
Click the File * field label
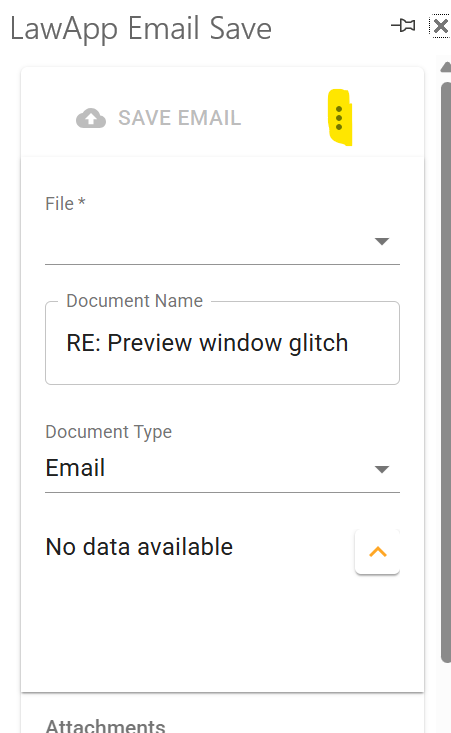[x=65, y=204]
